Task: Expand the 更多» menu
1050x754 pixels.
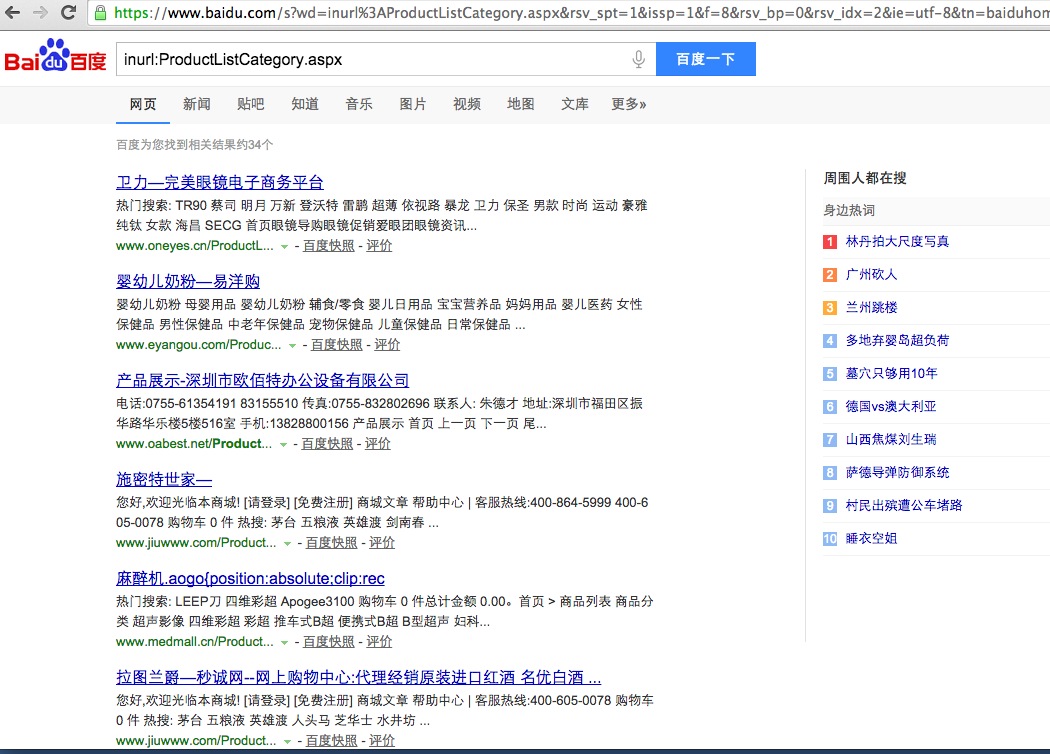Action: coord(629,104)
